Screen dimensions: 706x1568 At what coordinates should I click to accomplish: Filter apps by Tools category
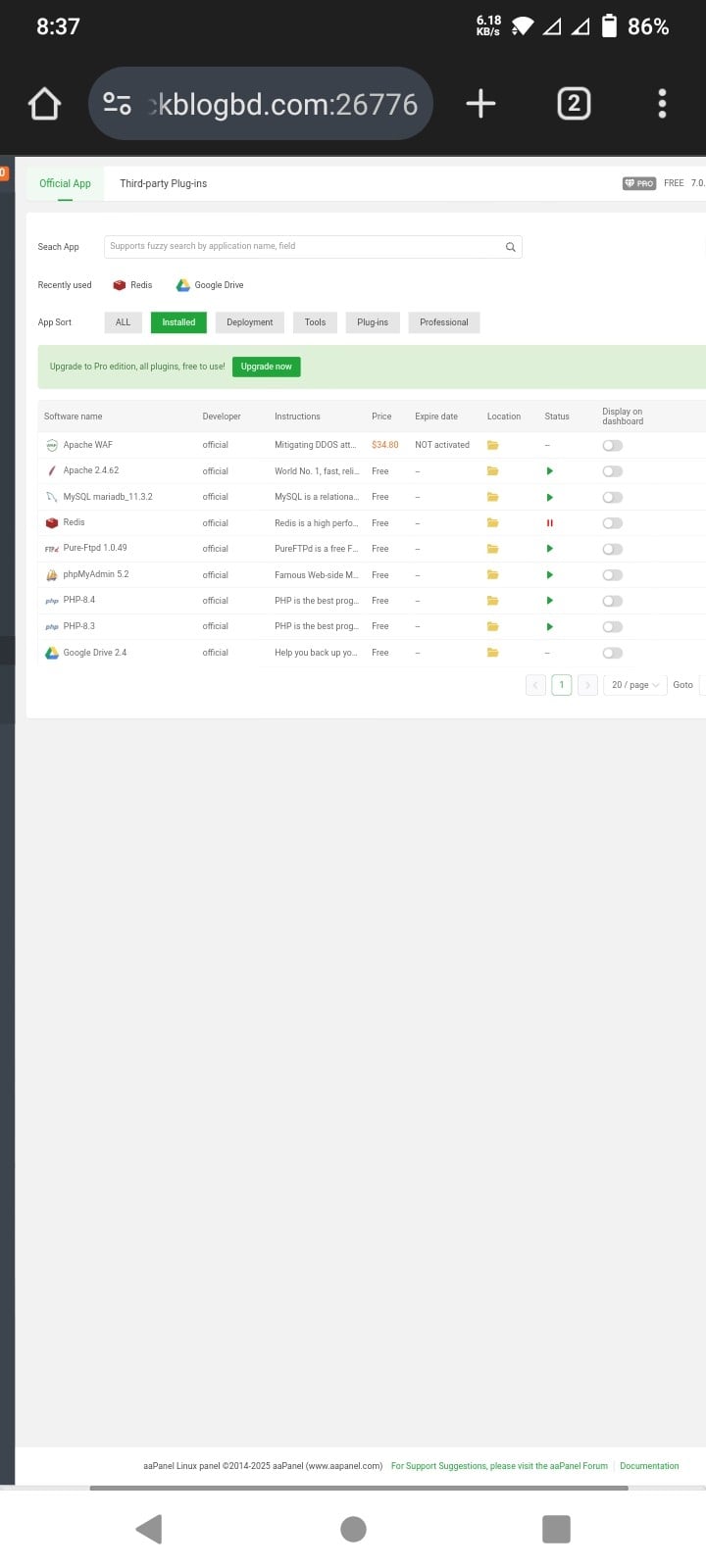pos(315,322)
